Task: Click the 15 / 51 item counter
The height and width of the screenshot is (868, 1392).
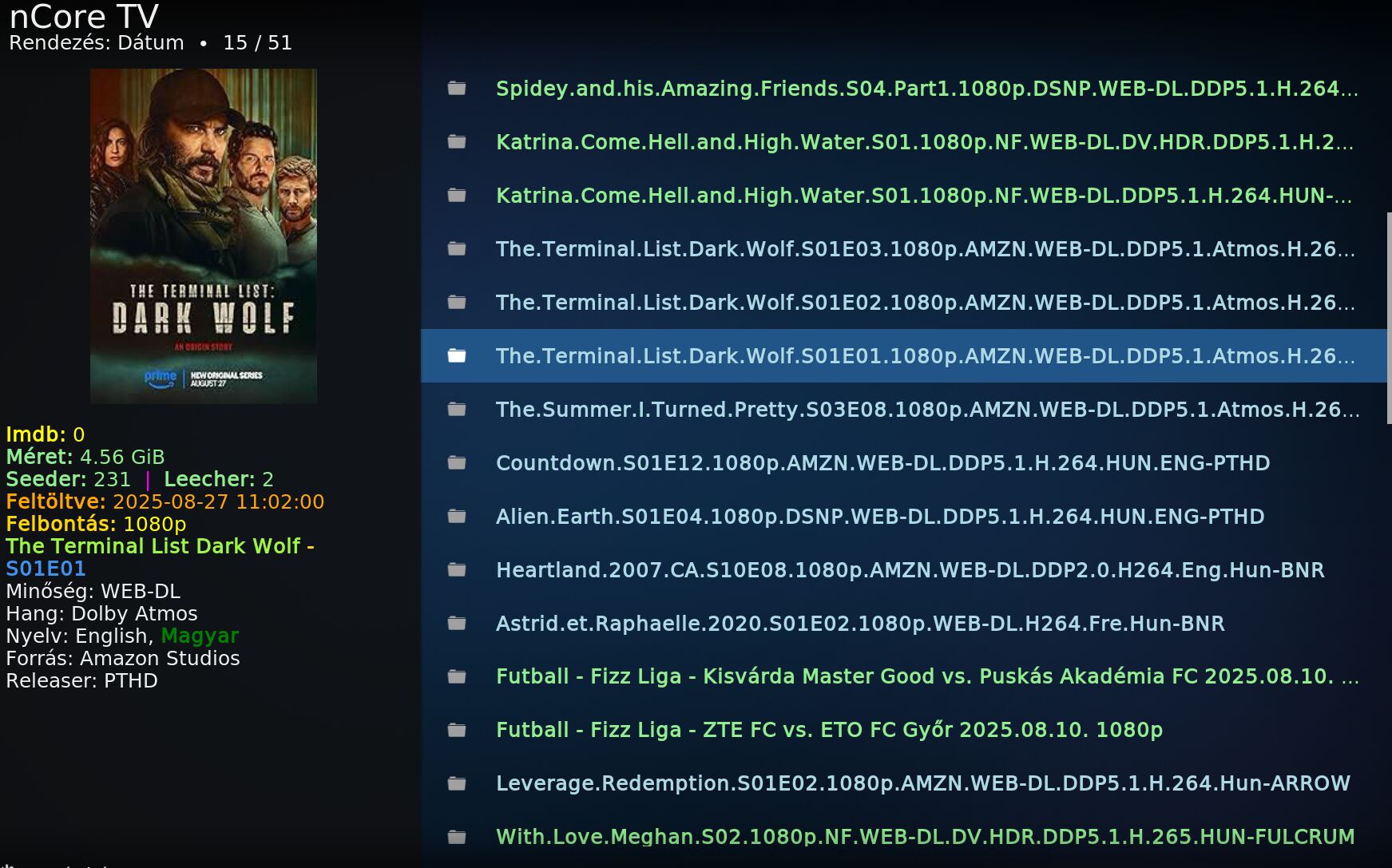Action: 257,43
